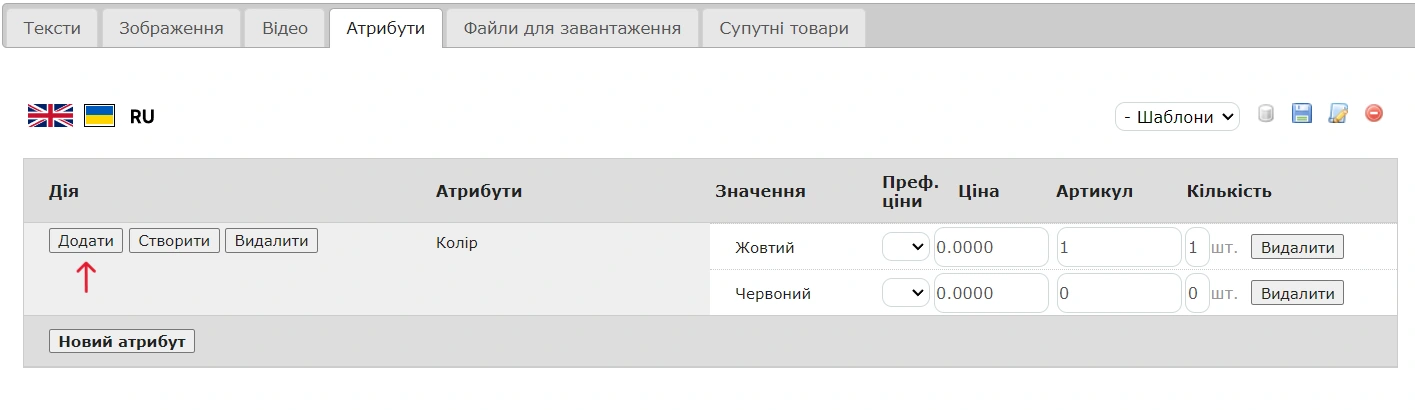This screenshot has width=1415, height=410.
Task: Switch to the English language flag
Action: pyautogui.click(x=50, y=116)
